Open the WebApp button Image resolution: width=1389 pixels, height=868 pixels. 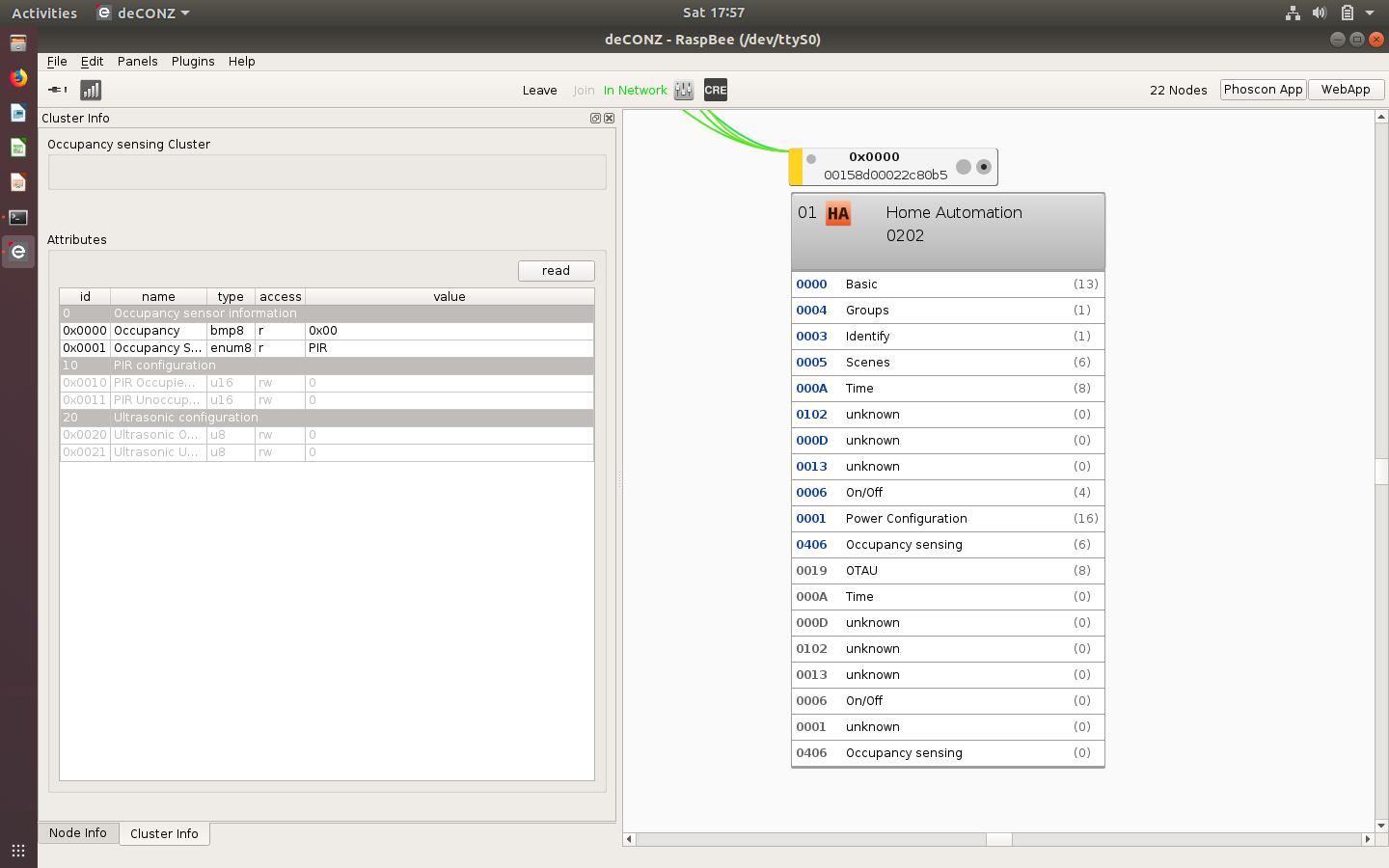point(1346,89)
